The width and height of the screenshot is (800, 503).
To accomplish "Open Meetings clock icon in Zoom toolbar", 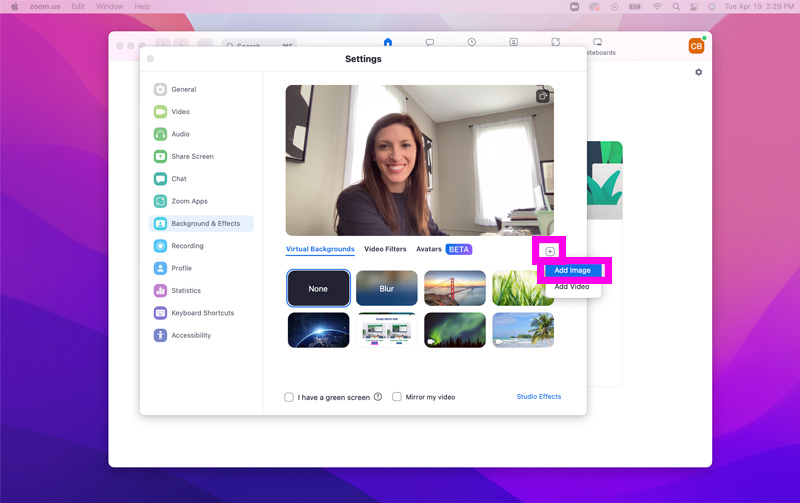I will click(x=471, y=42).
